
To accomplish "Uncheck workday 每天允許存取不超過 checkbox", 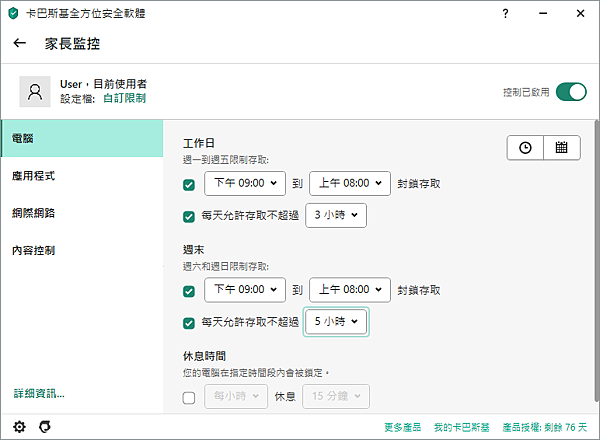I will (x=189, y=215).
